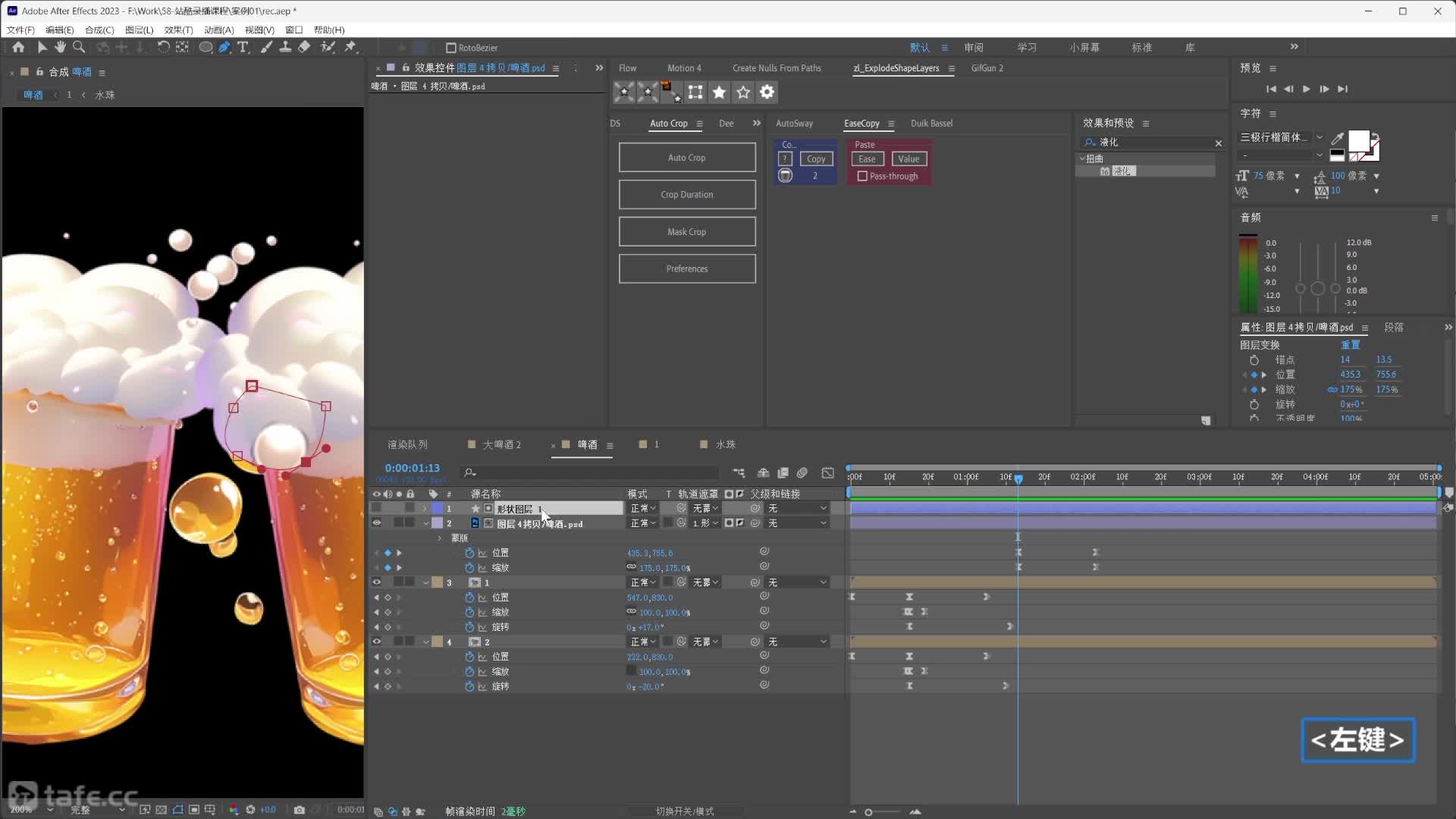The height and width of the screenshot is (819, 1456).
Task: Click the outlined star icon in ExplodeShapeLayers panel
Action: (743, 92)
